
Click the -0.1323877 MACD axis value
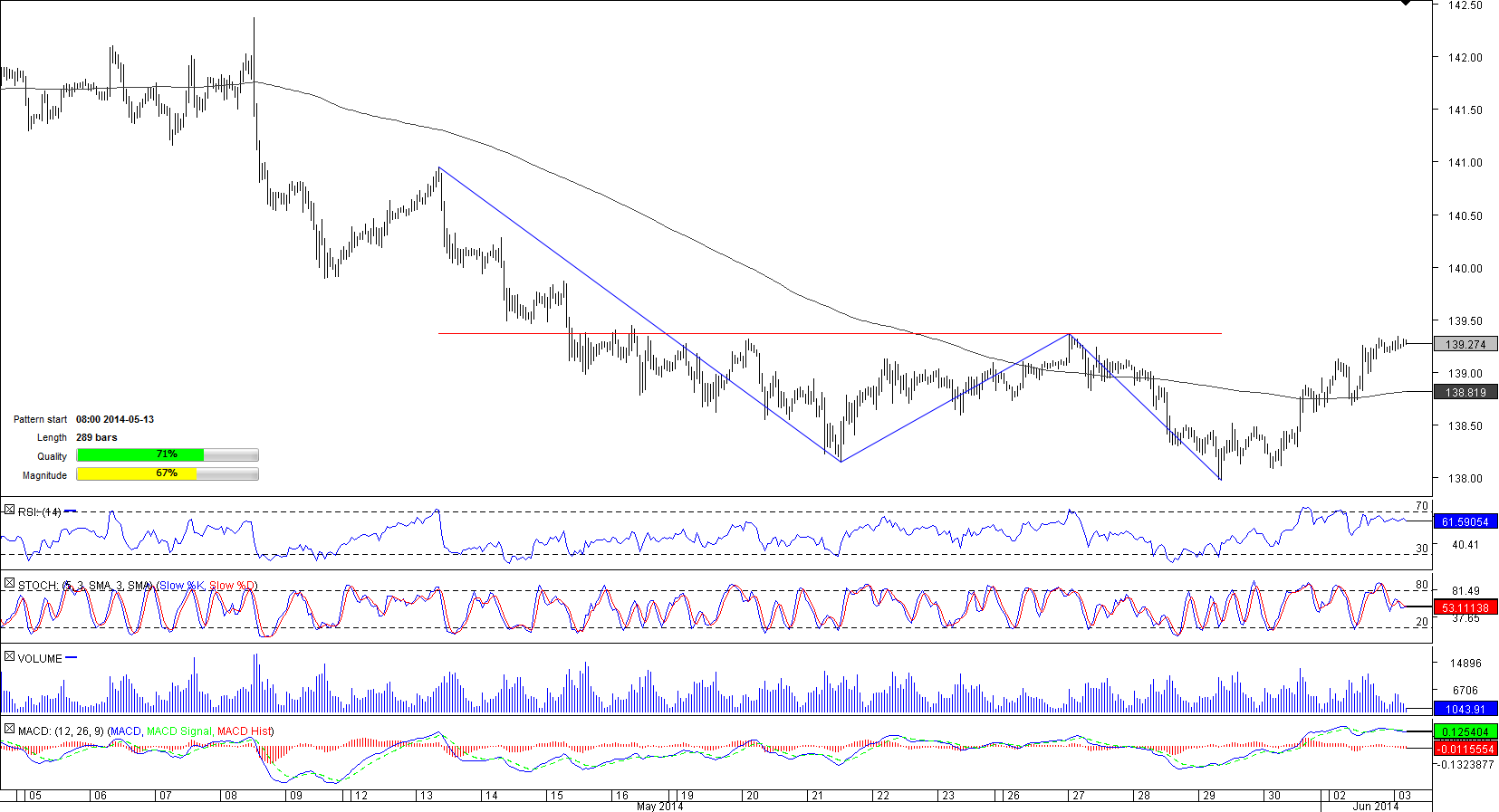tap(1465, 765)
